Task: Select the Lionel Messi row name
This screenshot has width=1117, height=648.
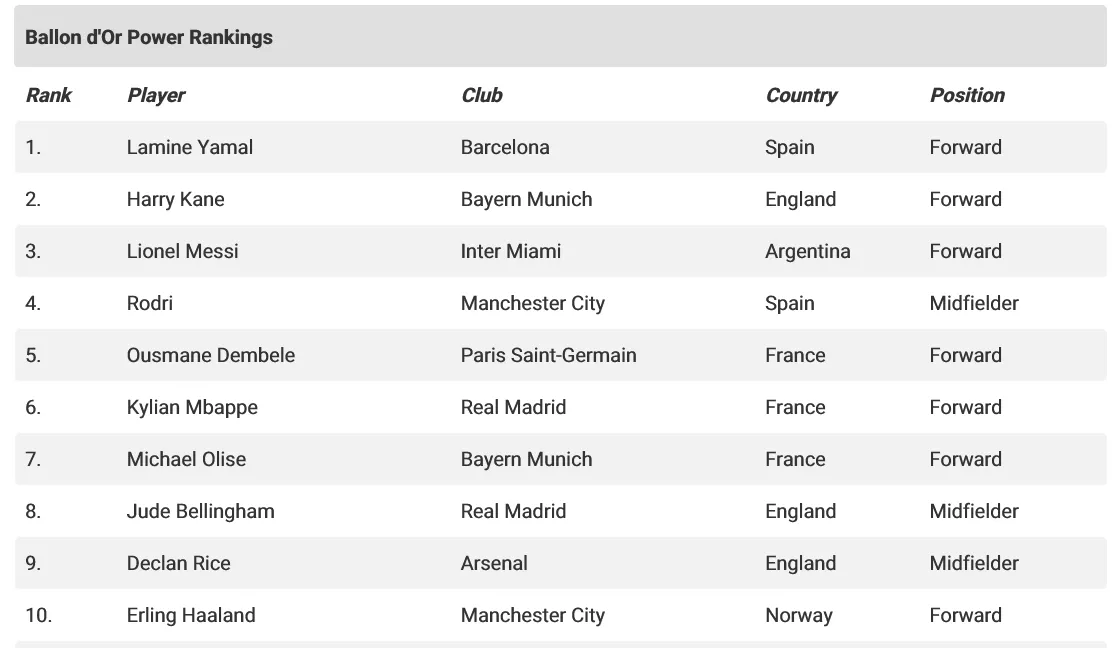Action: coord(182,251)
